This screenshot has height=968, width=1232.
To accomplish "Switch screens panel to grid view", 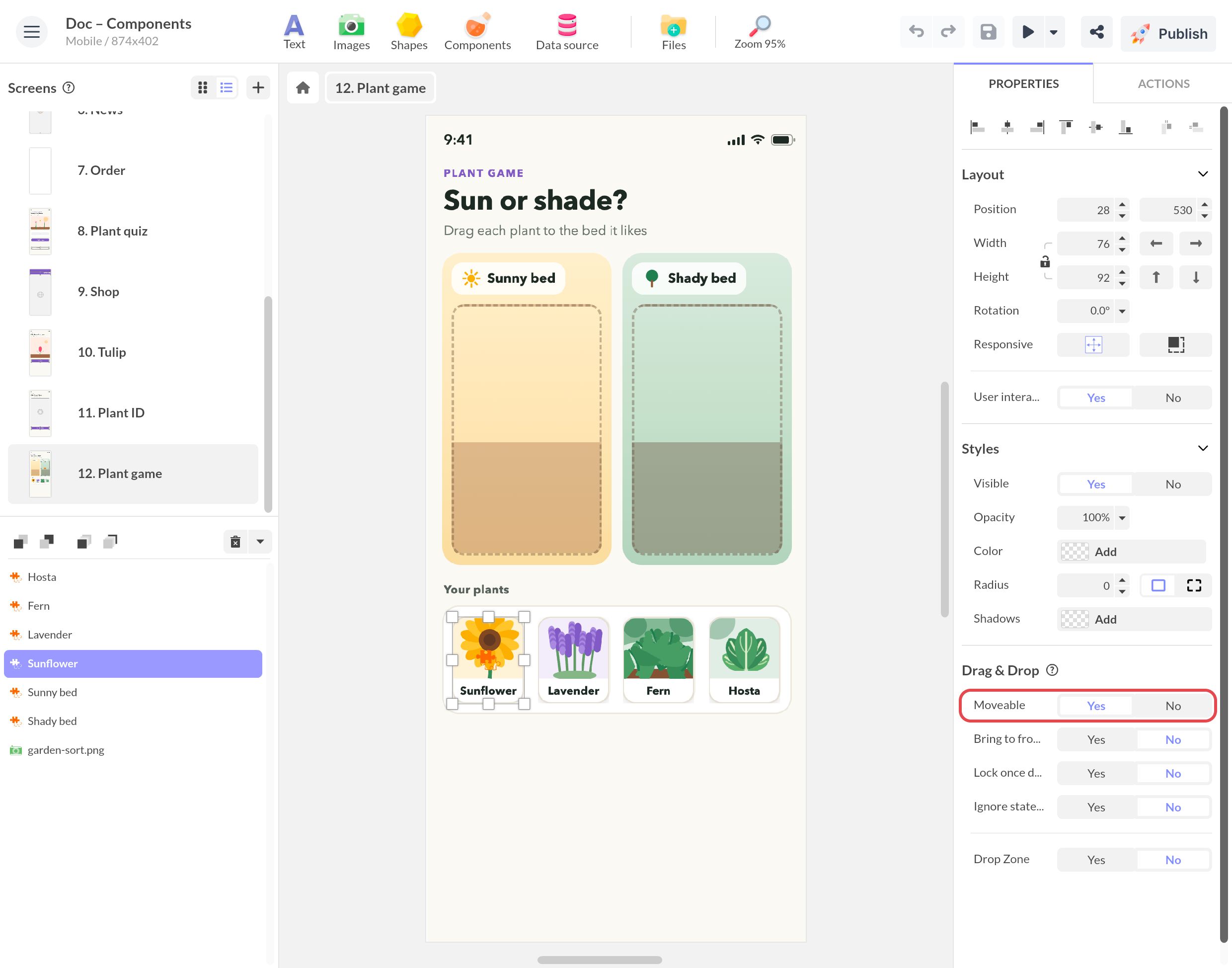I will pos(203,87).
